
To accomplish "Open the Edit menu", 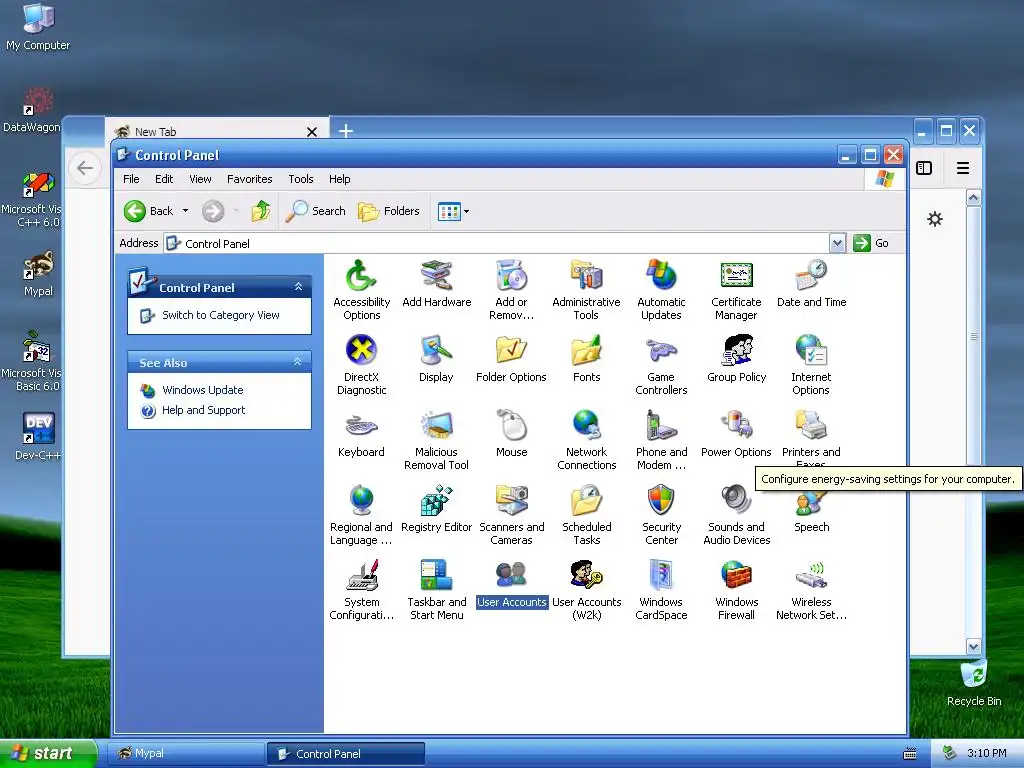I will tap(164, 179).
